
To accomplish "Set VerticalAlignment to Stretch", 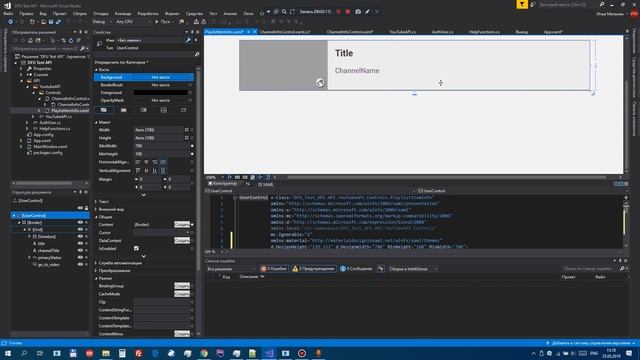I will click(163, 170).
